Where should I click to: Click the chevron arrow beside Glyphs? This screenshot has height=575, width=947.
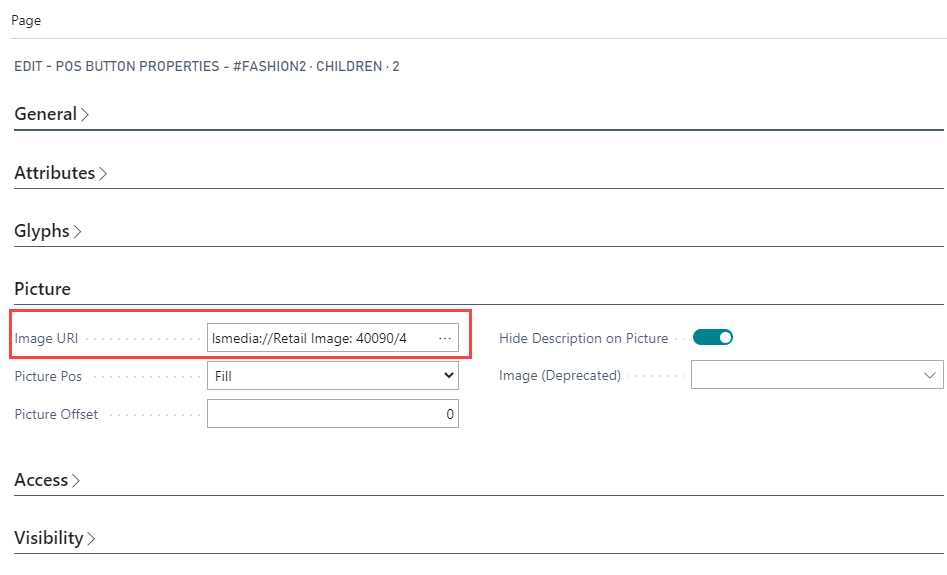tap(78, 232)
